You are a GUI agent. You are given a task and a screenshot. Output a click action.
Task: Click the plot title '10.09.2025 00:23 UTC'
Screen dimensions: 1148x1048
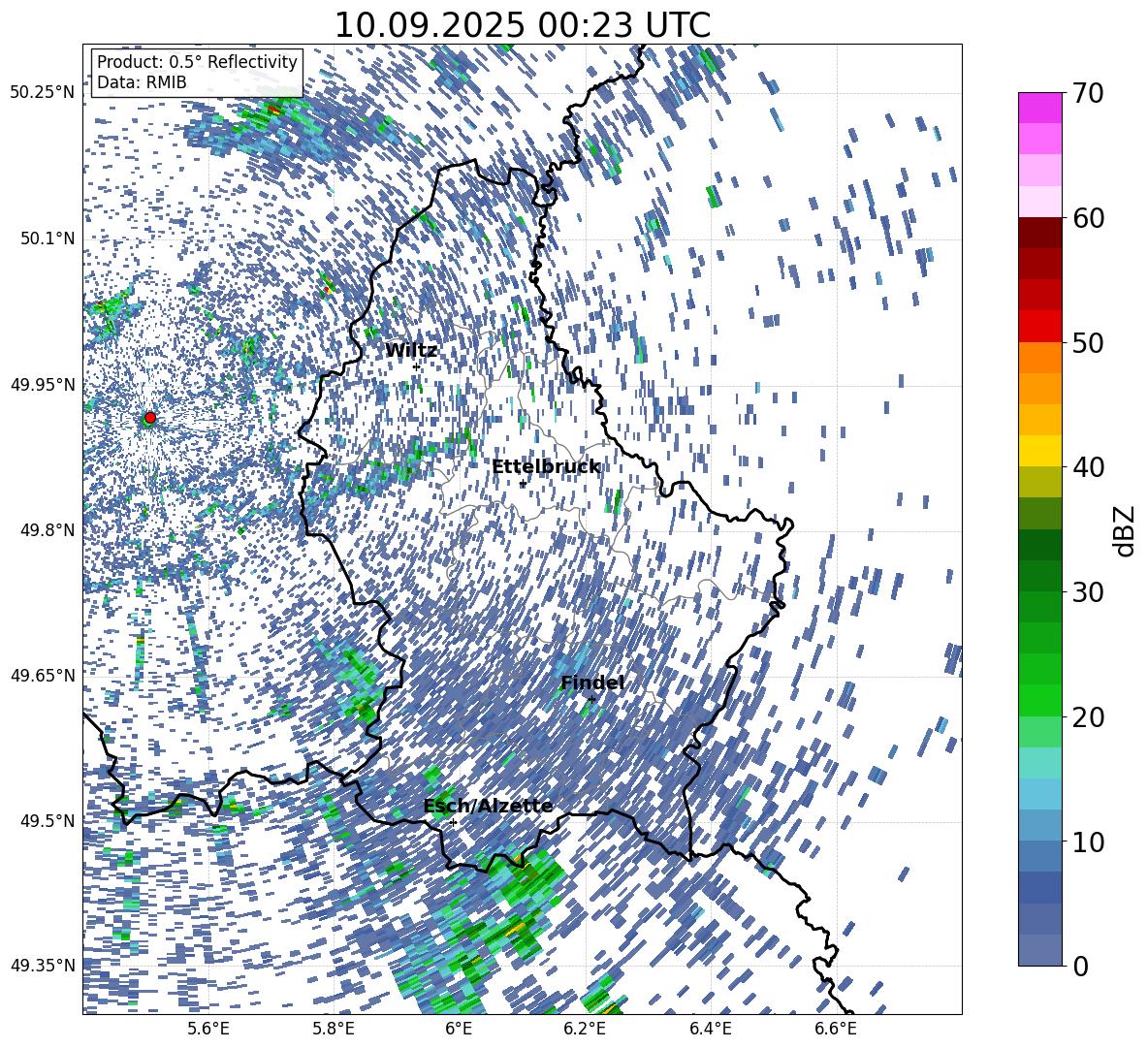(522, 25)
